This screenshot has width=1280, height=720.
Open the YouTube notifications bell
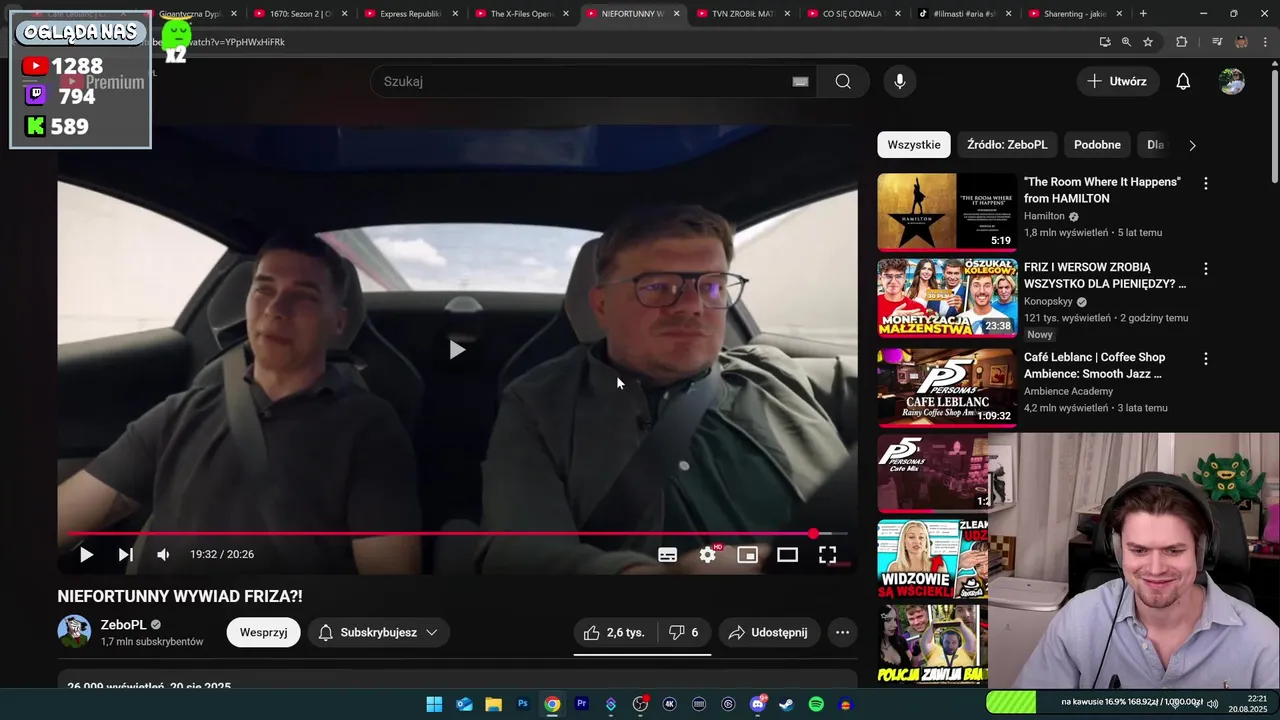[1183, 81]
